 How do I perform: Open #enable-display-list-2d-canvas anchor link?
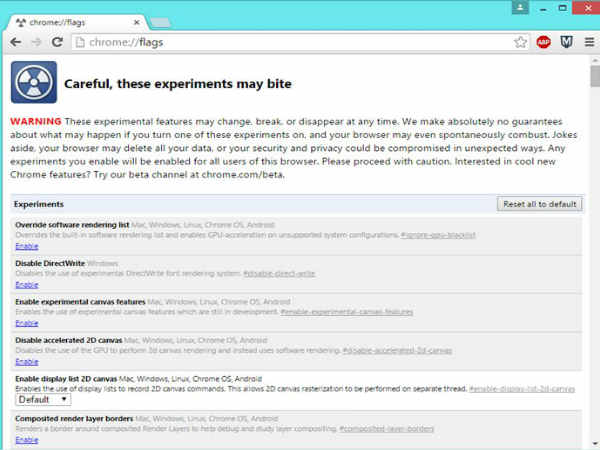pyautogui.click(x=522, y=389)
